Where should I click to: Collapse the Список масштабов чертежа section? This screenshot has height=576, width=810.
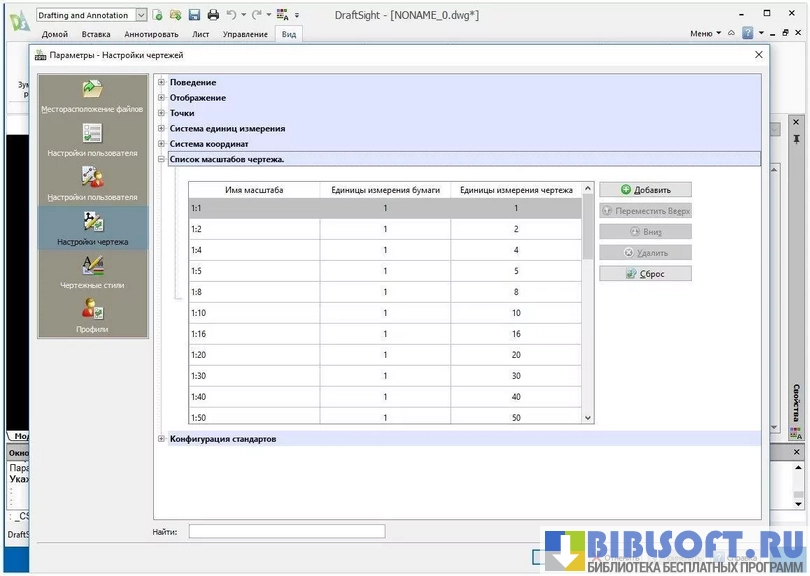click(161, 159)
